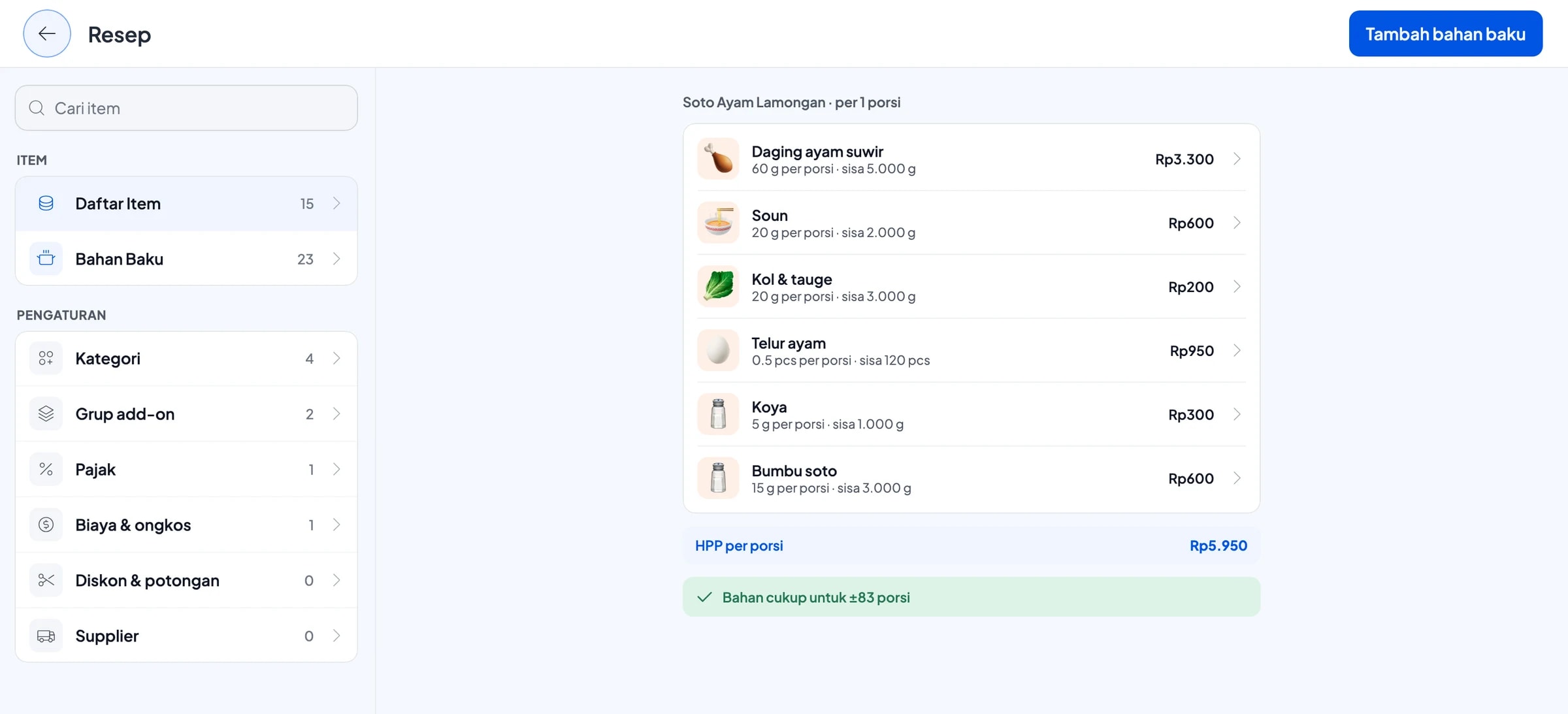Image resolution: width=1568 pixels, height=714 pixels.
Task: Open Bumbu soto details chevron
Action: pos(1237,478)
